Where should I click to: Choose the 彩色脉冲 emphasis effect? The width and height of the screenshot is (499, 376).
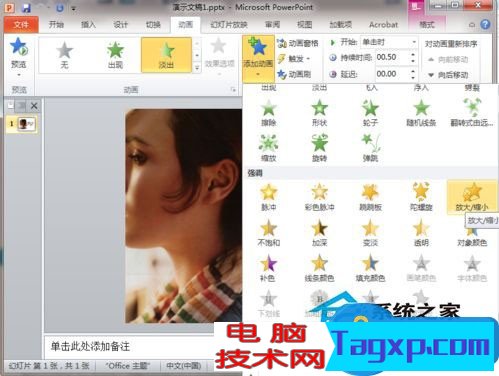[319, 197]
